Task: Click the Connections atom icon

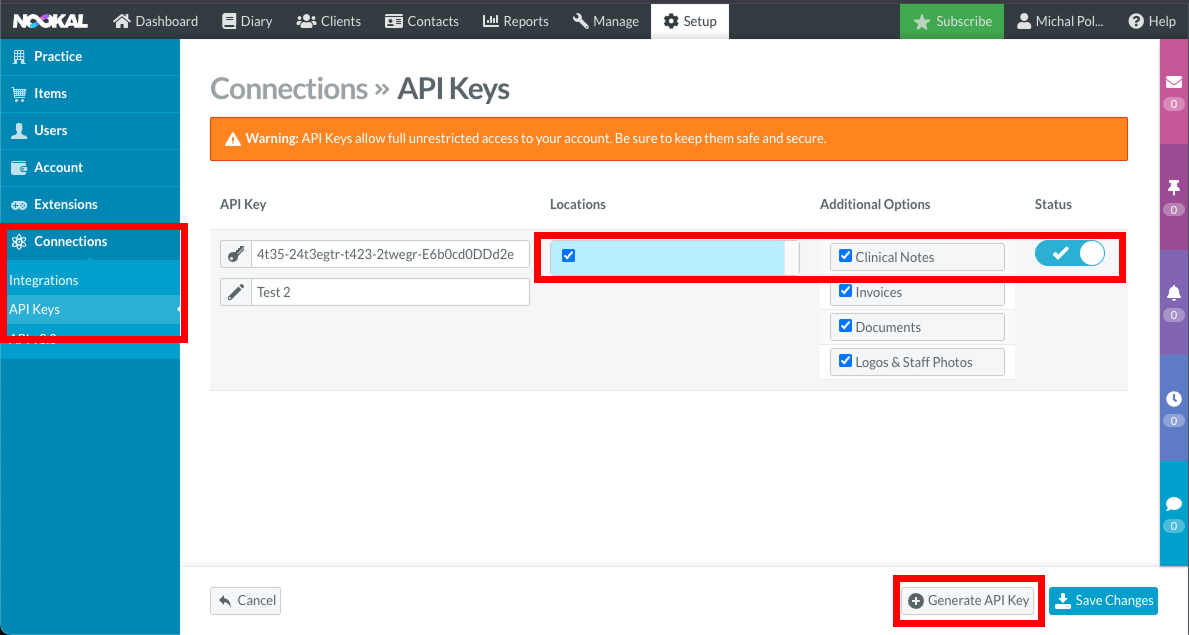Action: (19, 242)
